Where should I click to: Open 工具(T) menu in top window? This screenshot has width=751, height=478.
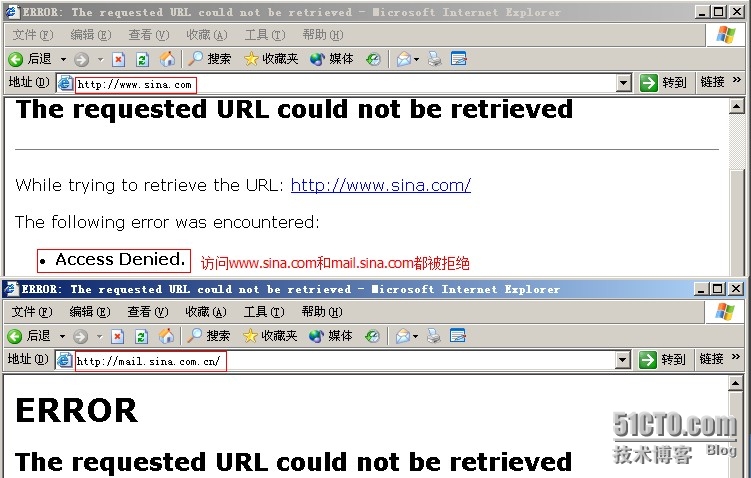[x=264, y=35]
